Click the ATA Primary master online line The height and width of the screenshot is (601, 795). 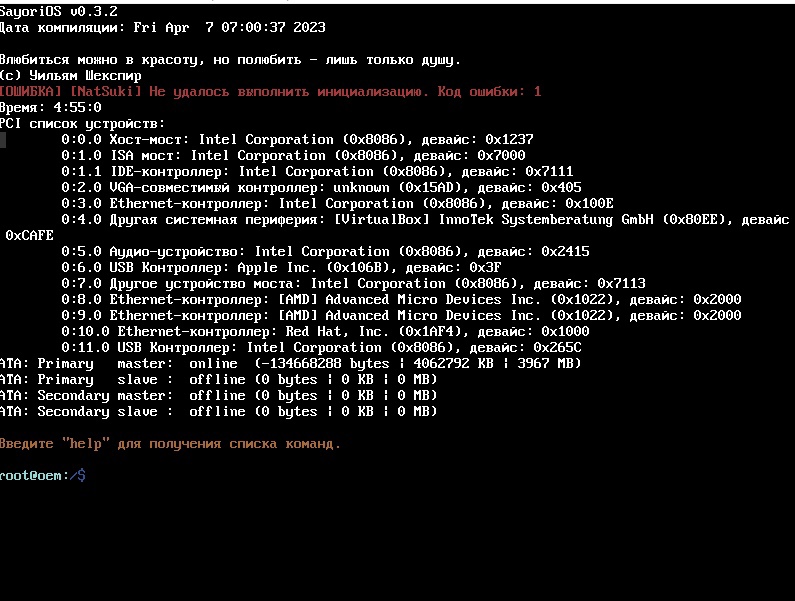tap(290, 363)
